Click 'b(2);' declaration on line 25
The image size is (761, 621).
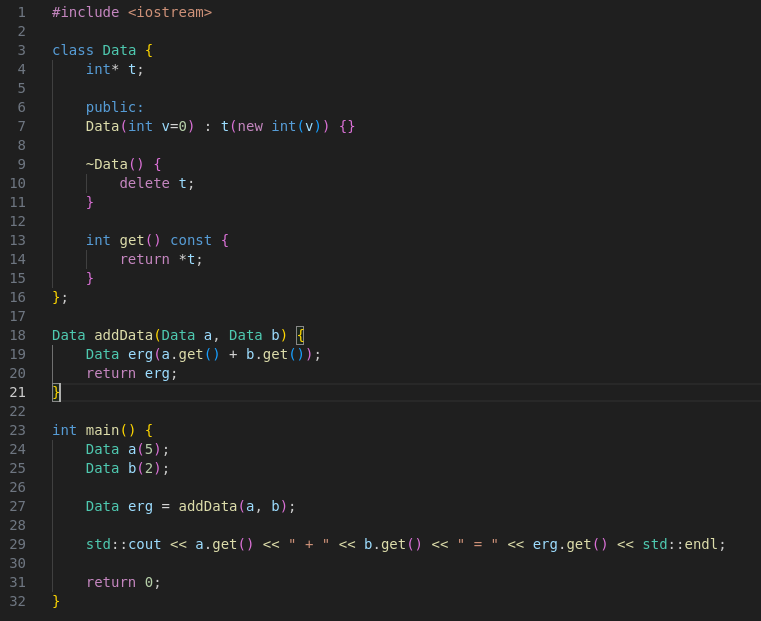point(149,468)
